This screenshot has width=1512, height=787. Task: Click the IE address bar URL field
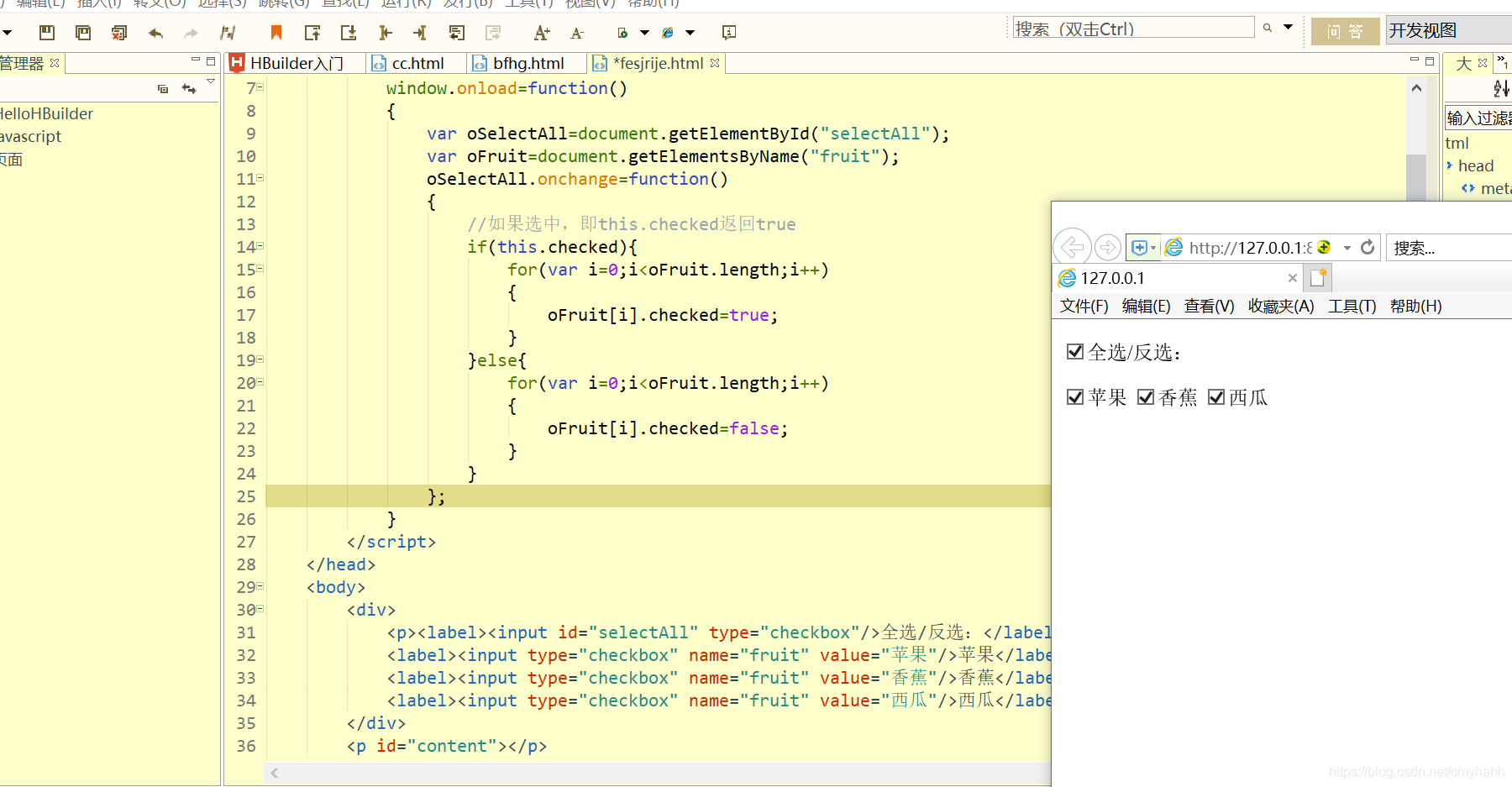(x=1250, y=247)
